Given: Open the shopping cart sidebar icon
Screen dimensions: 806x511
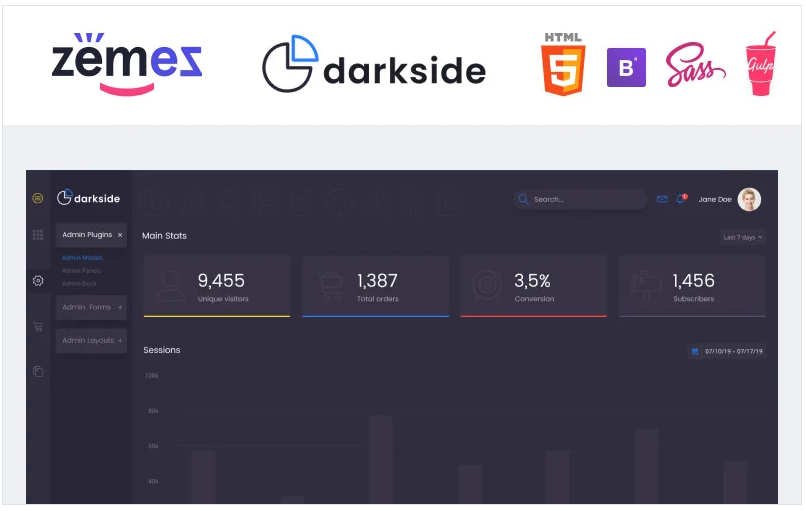Looking at the screenshot, I should click(x=38, y=326).
